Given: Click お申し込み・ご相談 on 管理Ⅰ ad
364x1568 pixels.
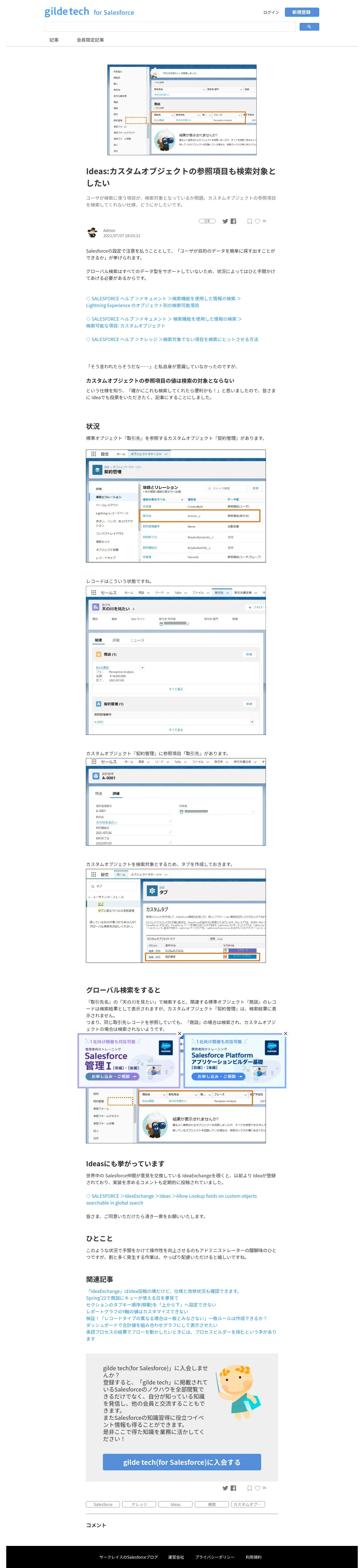Looking at the screenshot, I should 113,1076.
